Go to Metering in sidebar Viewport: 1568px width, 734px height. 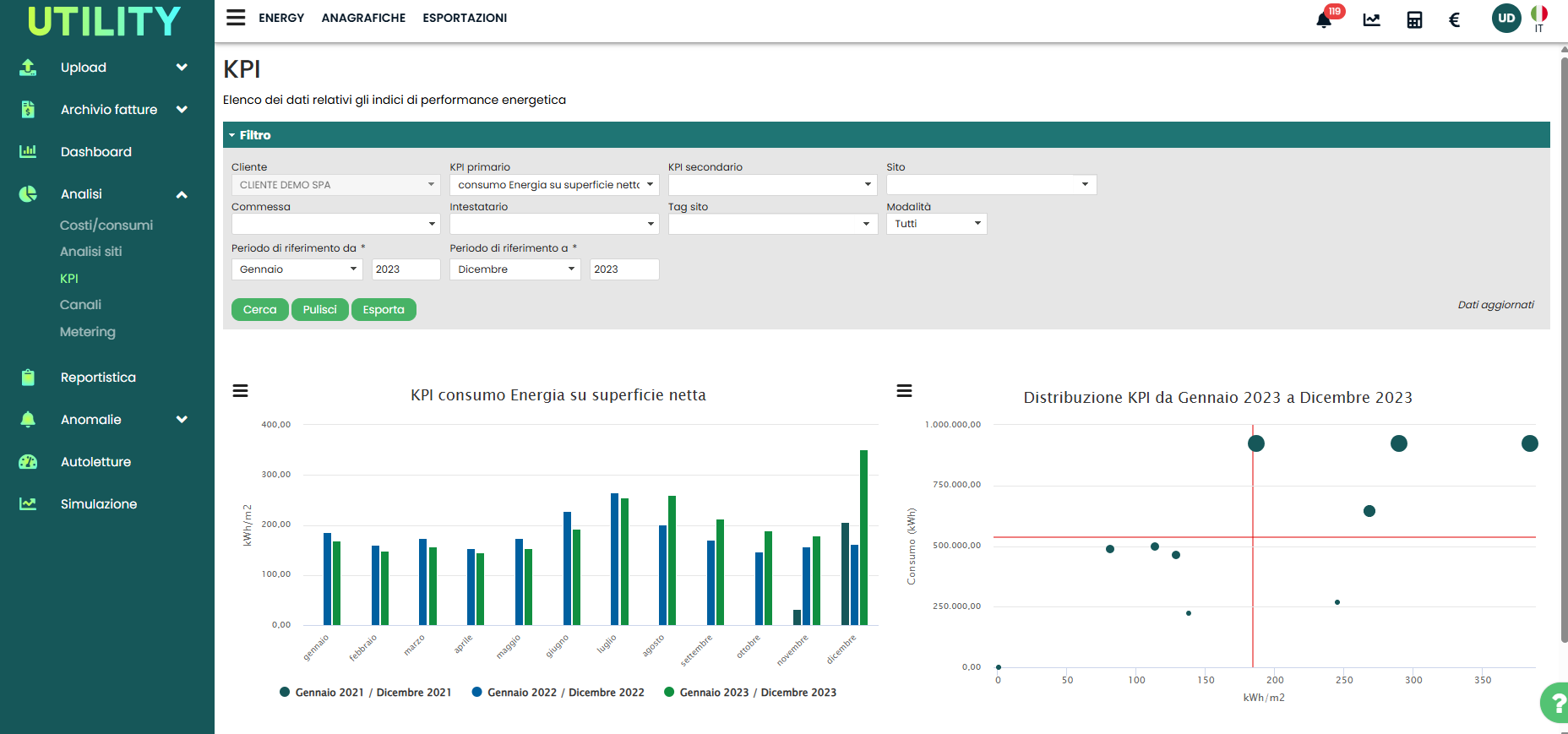point(88,332)
